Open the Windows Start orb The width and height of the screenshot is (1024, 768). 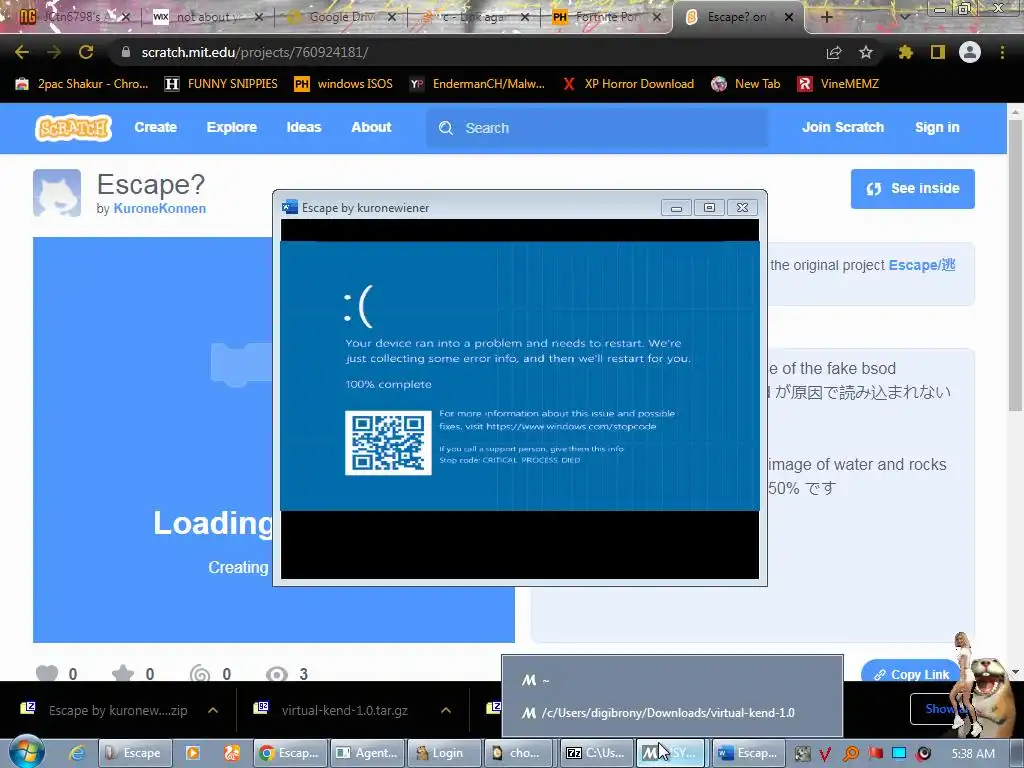pos(27,752)
